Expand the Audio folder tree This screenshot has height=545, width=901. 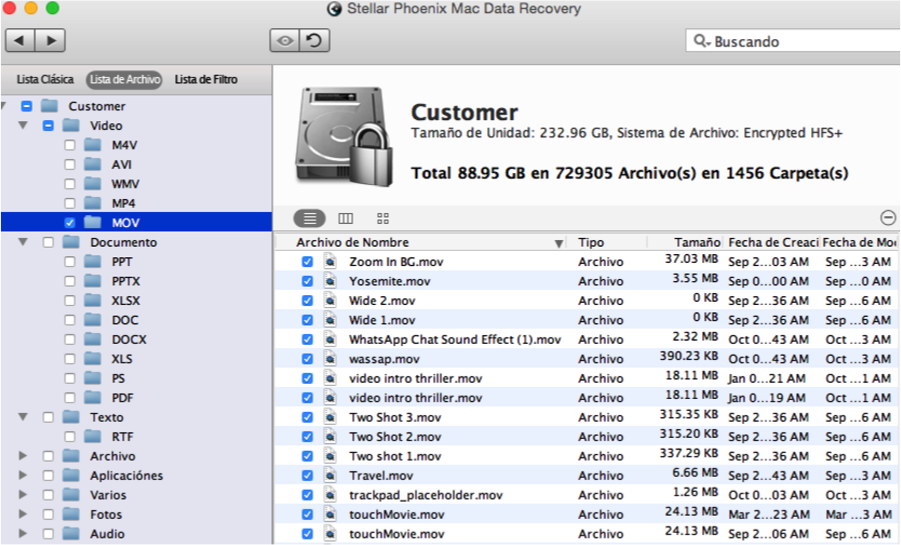click(x=23, y=534)
